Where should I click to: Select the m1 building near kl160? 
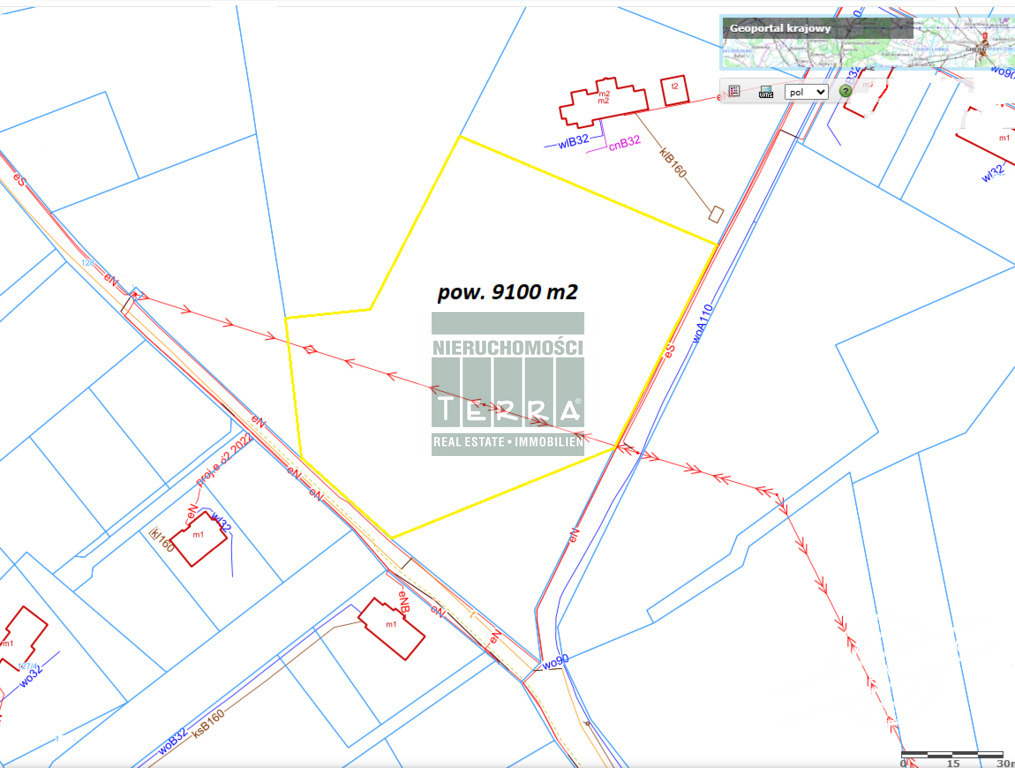(200, 538)
